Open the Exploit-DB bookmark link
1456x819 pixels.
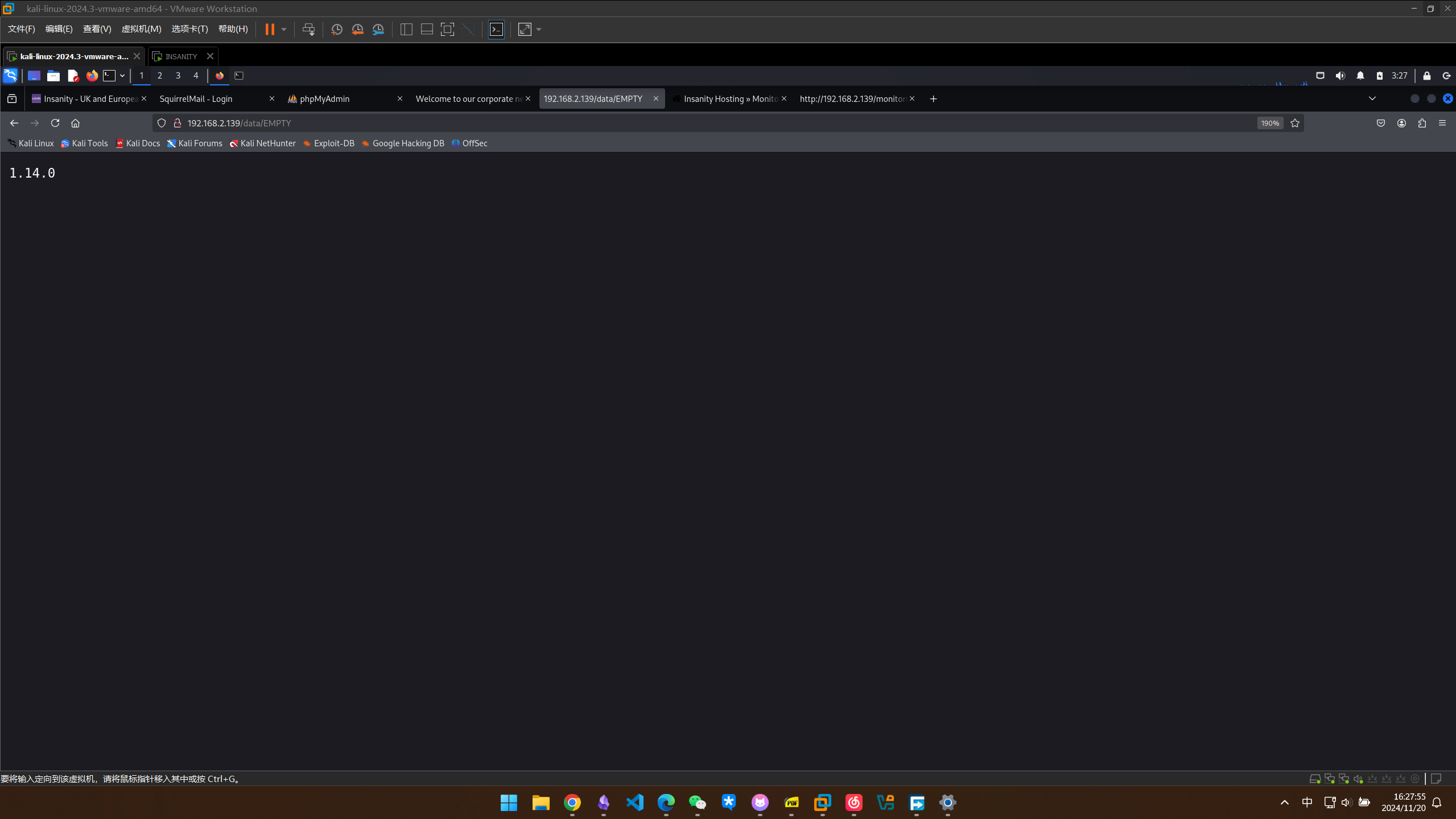click(x=329, y=143)
